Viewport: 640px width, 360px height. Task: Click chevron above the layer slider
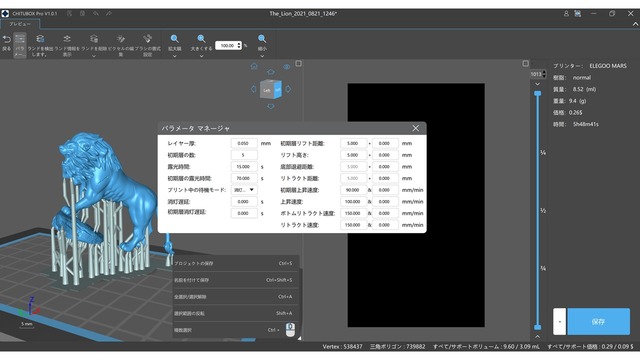pos(538,84)
